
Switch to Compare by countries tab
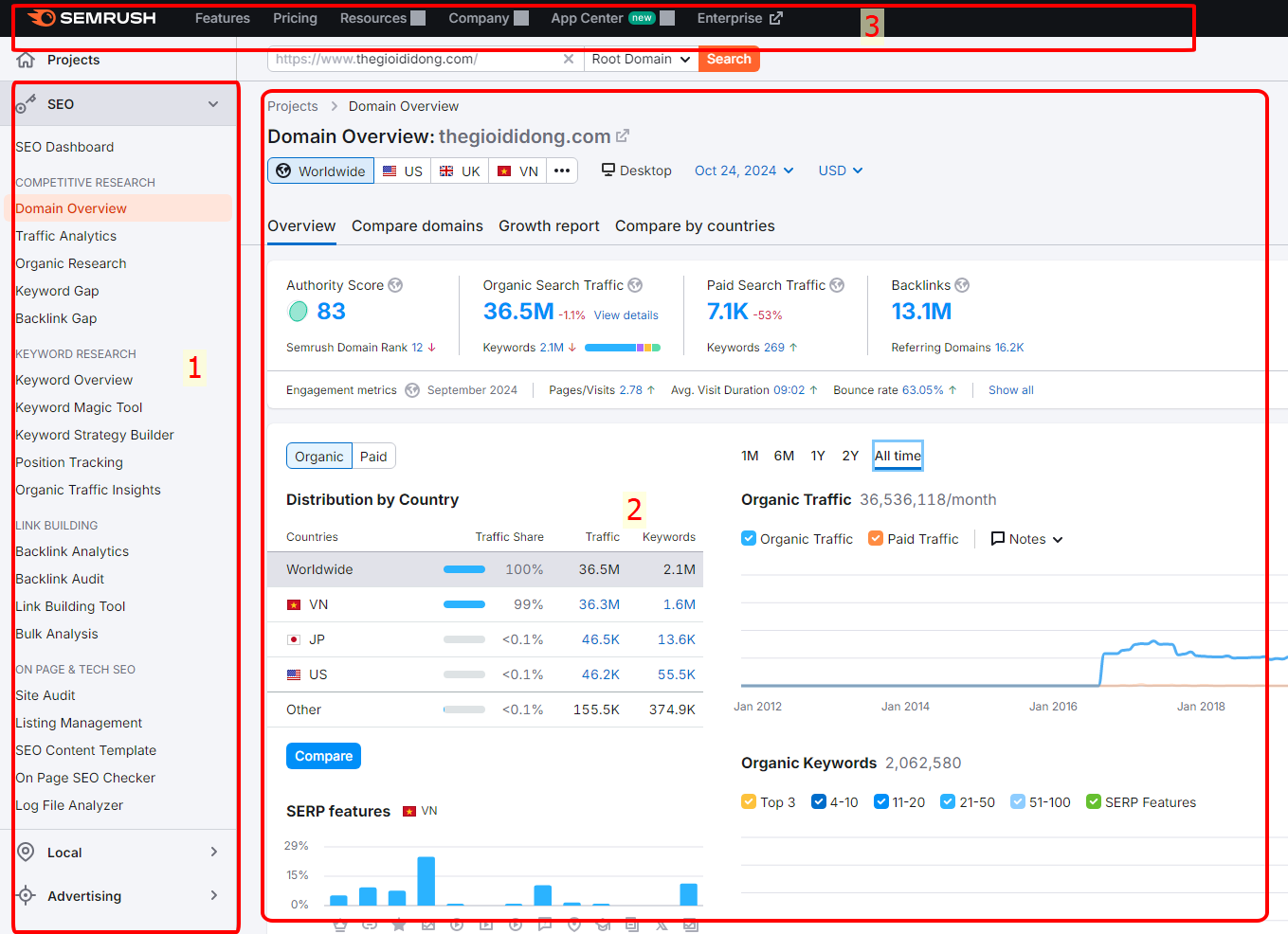(x=695, y=225)
